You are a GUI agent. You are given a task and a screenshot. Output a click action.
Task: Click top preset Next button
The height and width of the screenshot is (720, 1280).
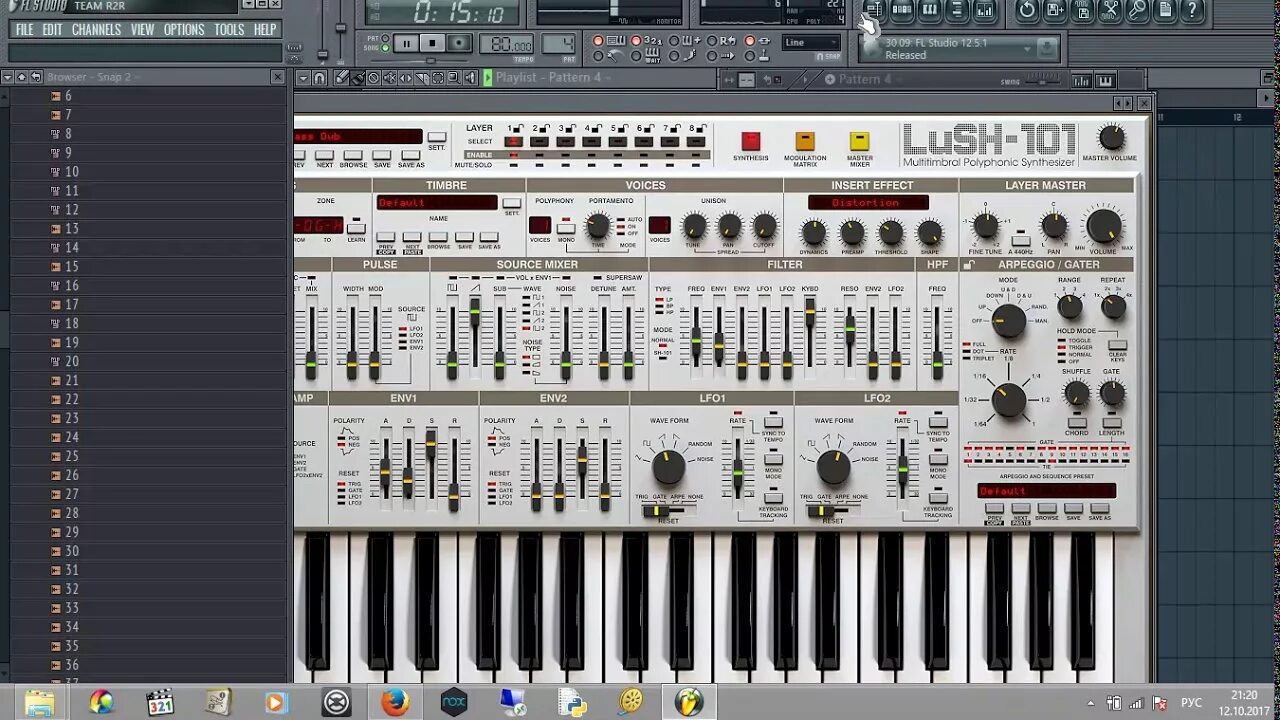click(324, 156)
